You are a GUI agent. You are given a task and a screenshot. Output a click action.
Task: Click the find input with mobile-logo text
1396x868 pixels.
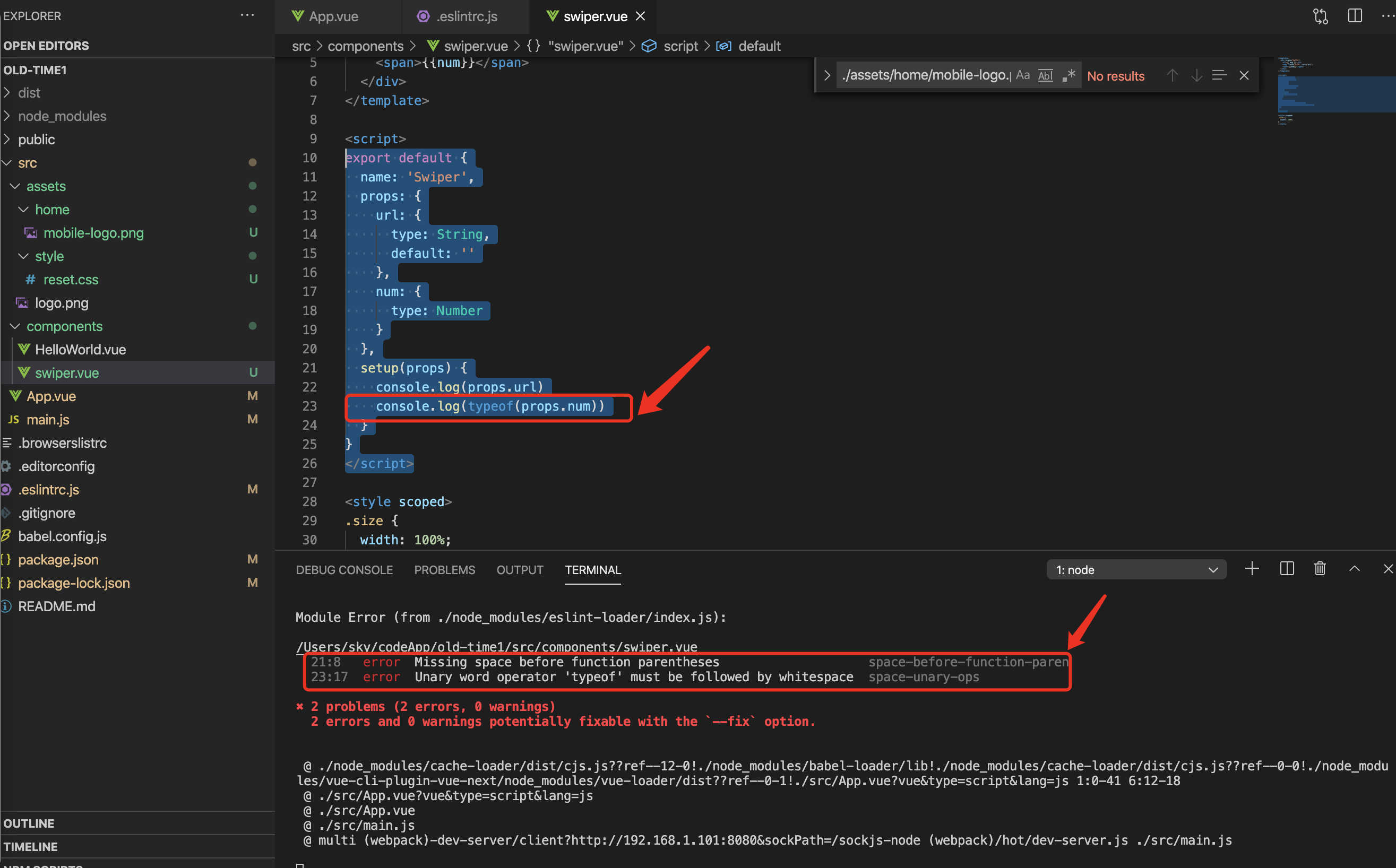(x=925, y=75)
